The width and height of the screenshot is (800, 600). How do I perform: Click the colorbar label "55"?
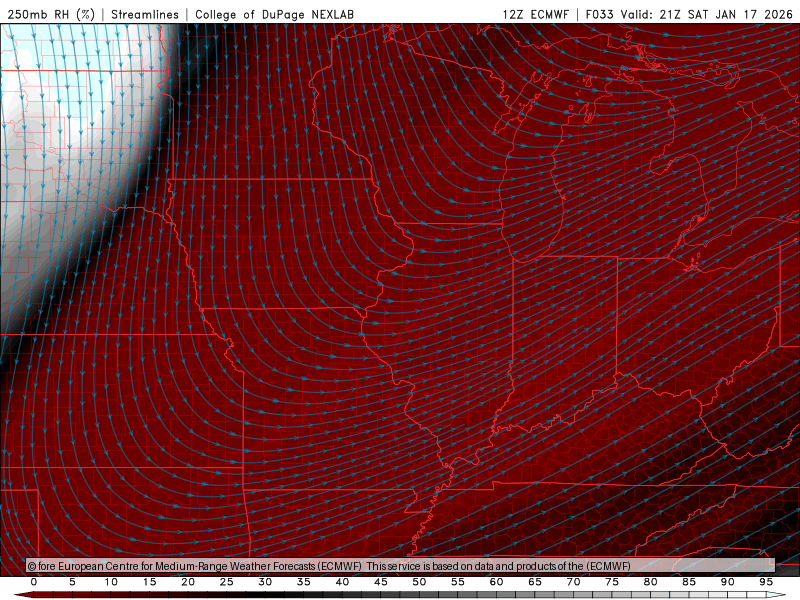pos(458,582)
